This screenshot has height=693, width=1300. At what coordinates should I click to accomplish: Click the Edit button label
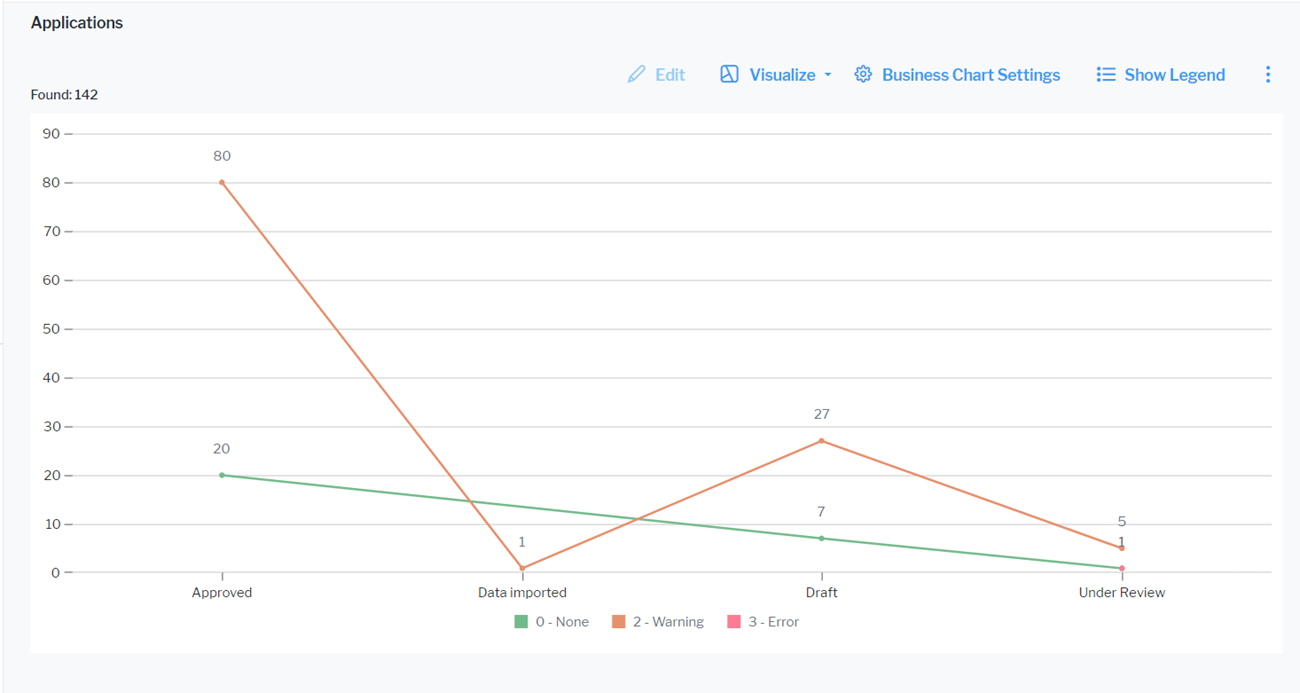pos(670,75)
